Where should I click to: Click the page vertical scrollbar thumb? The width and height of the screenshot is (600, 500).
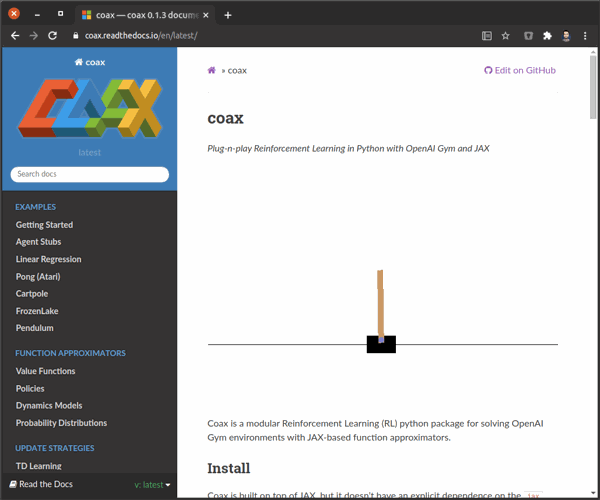[x=593, y=87]
